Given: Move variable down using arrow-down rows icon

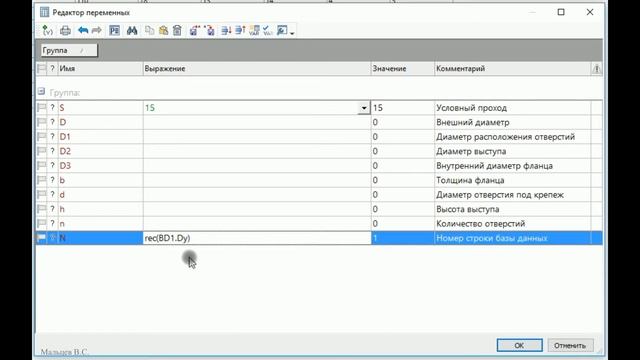Looking at the screenshot, I should (226, 31).
